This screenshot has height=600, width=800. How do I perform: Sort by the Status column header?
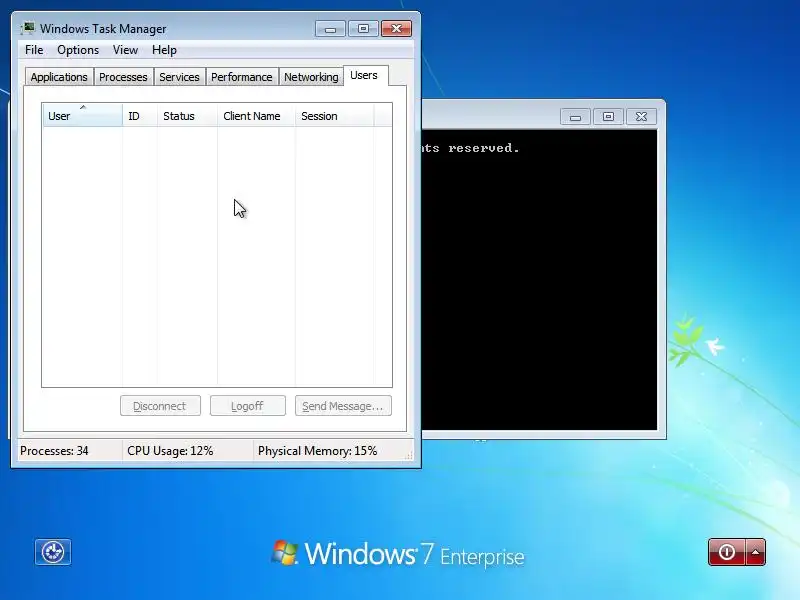tap(187, 116)
